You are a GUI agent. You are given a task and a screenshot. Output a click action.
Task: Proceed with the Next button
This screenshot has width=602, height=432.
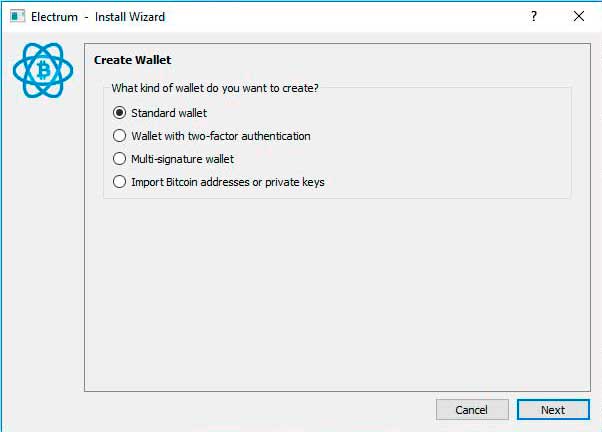pyautogui.click(x=553, y=410)
